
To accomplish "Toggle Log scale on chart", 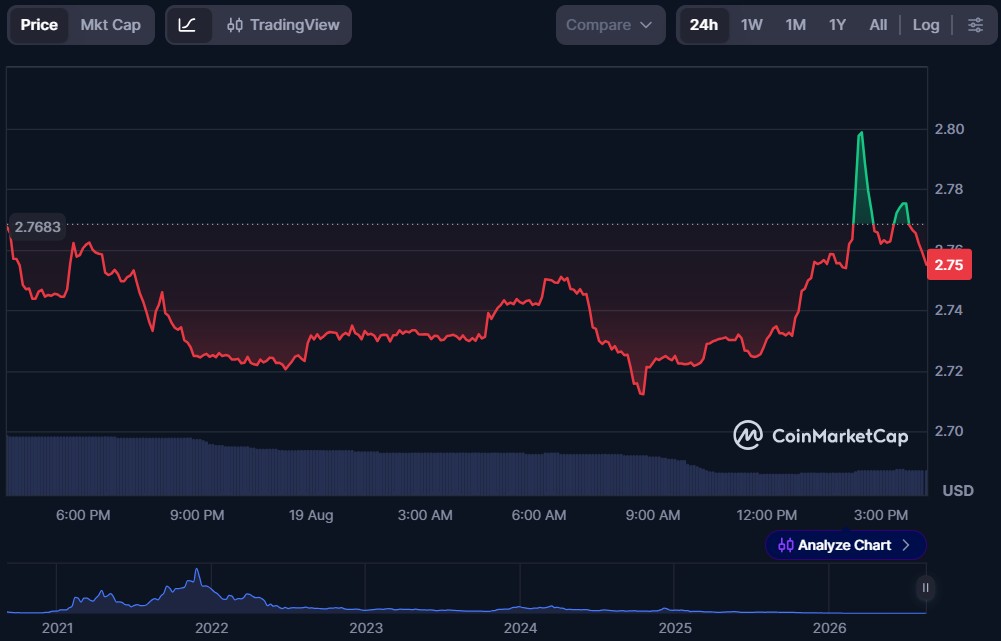I will 926,25.
